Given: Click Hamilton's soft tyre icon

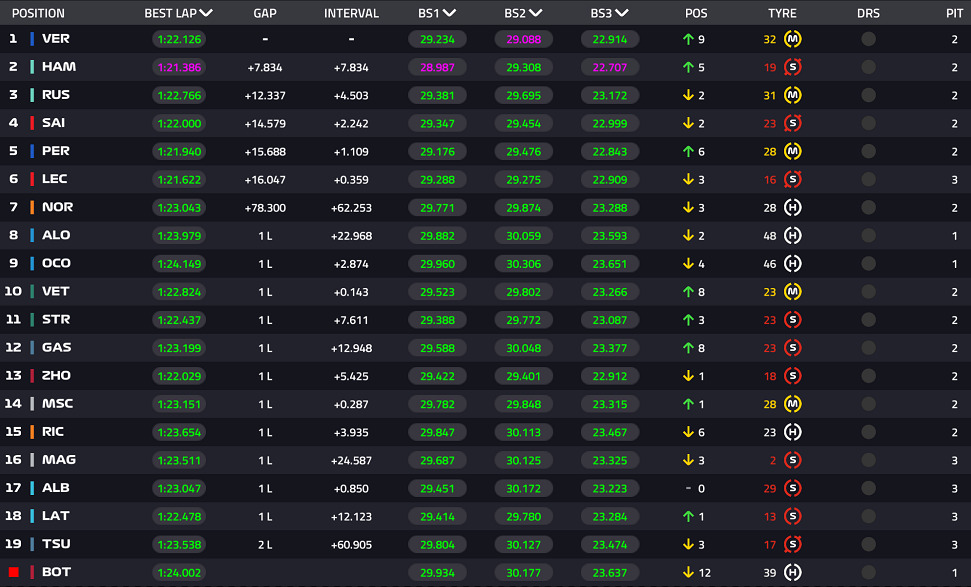Looking at the screenshot, I should tap(793, 67).
